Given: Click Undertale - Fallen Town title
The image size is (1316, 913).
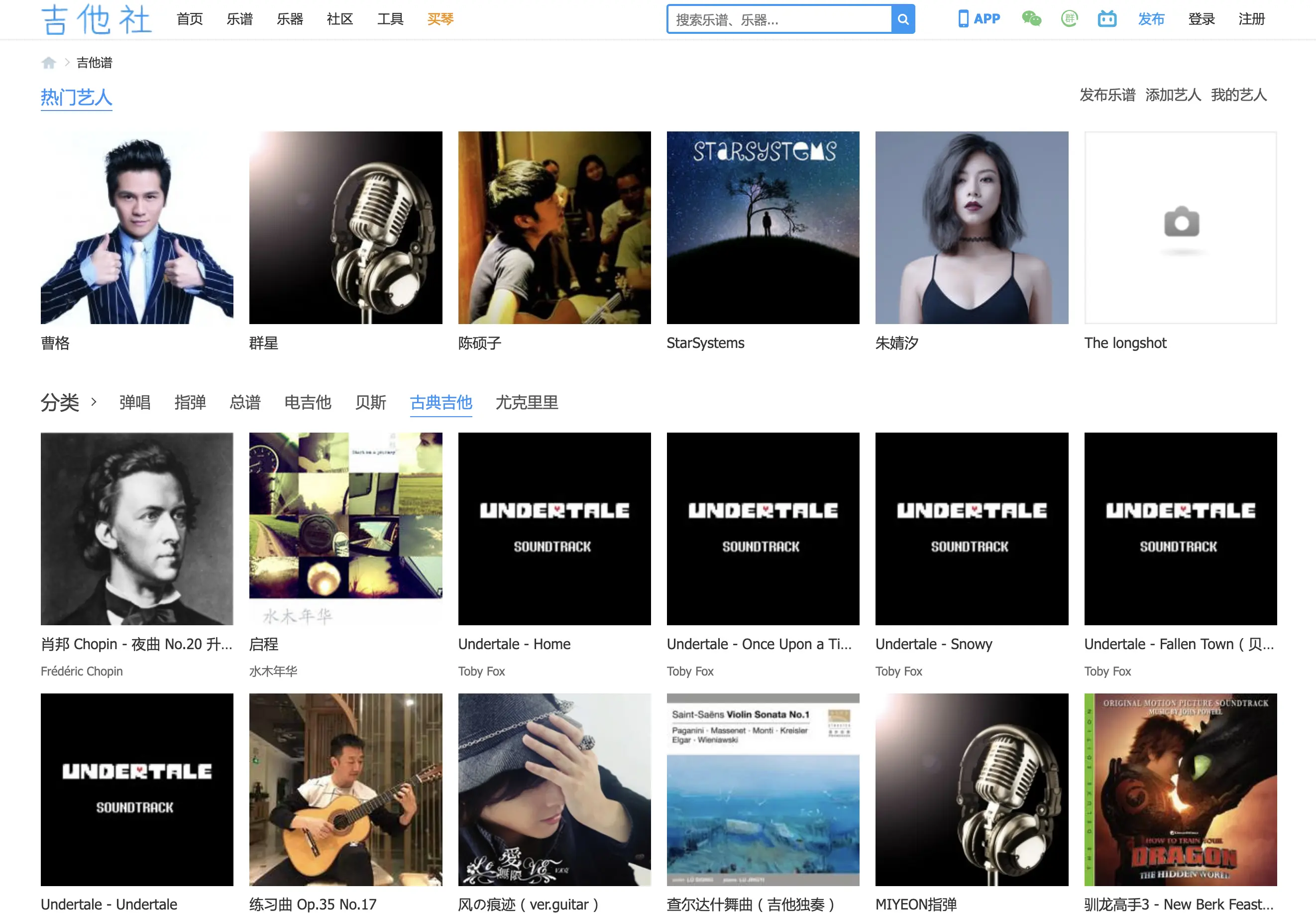Looking at the screenshot, I should (x=1179, y=644).
